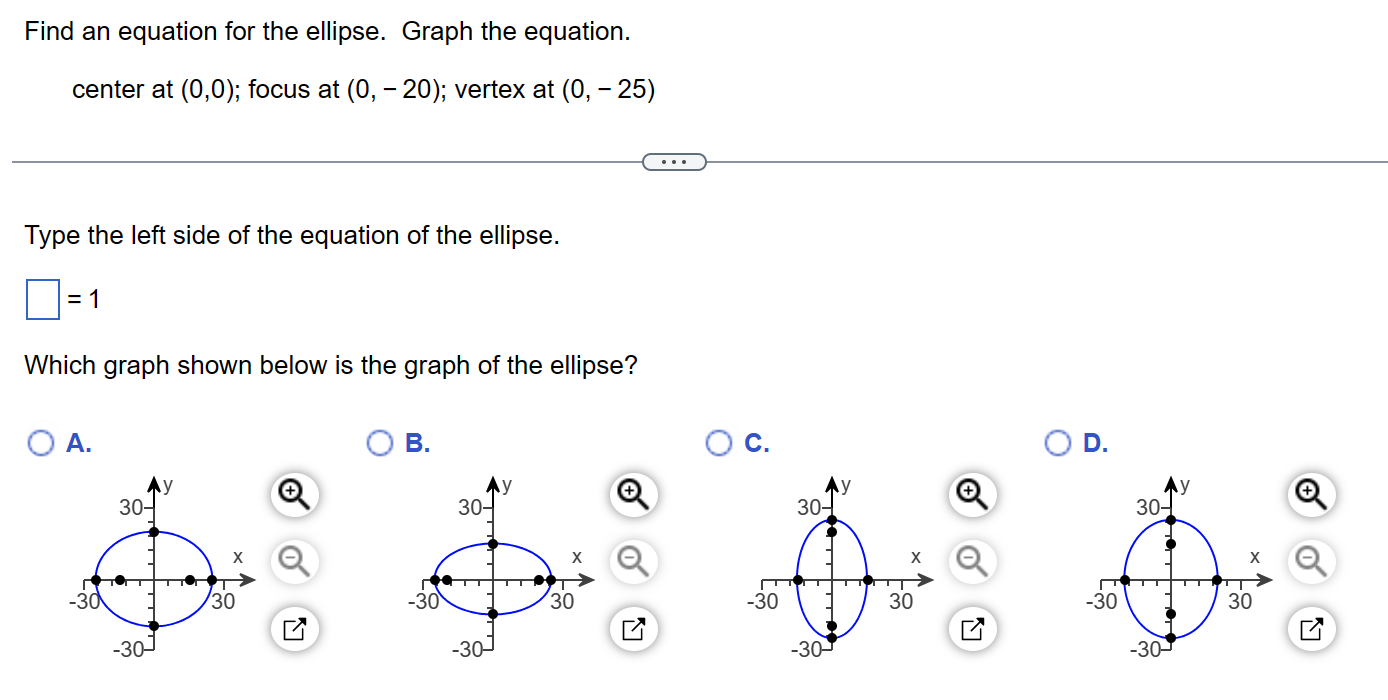This screenshot has width=1388, height=700.
Task: Click the zoom-in magnifier for graph A
Action: click(x=293, y=494)
